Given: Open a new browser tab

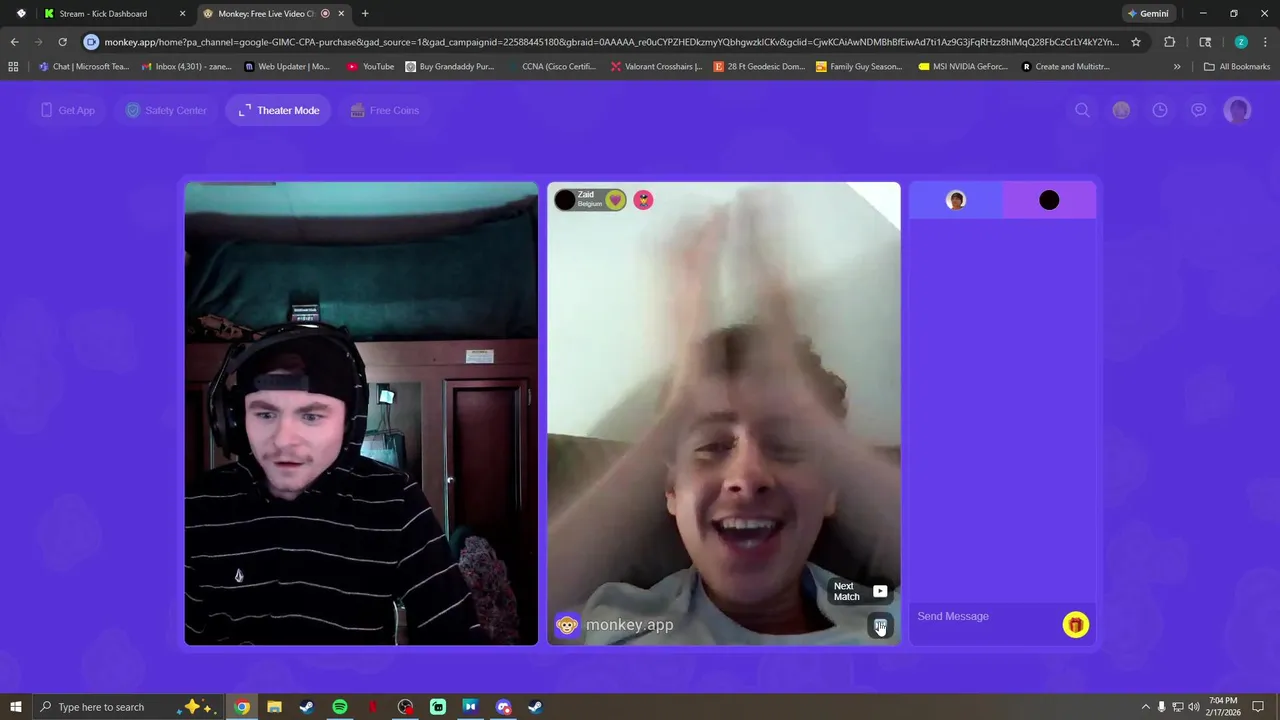Looking at the screenshot, I should pyautogui.click(x=365, y=14).
